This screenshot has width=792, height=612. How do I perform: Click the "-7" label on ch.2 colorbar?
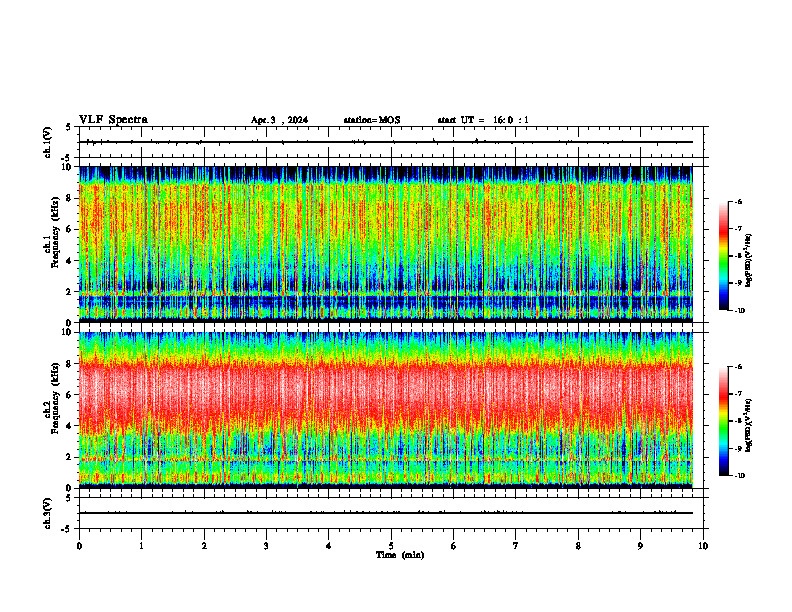point(738,394)
